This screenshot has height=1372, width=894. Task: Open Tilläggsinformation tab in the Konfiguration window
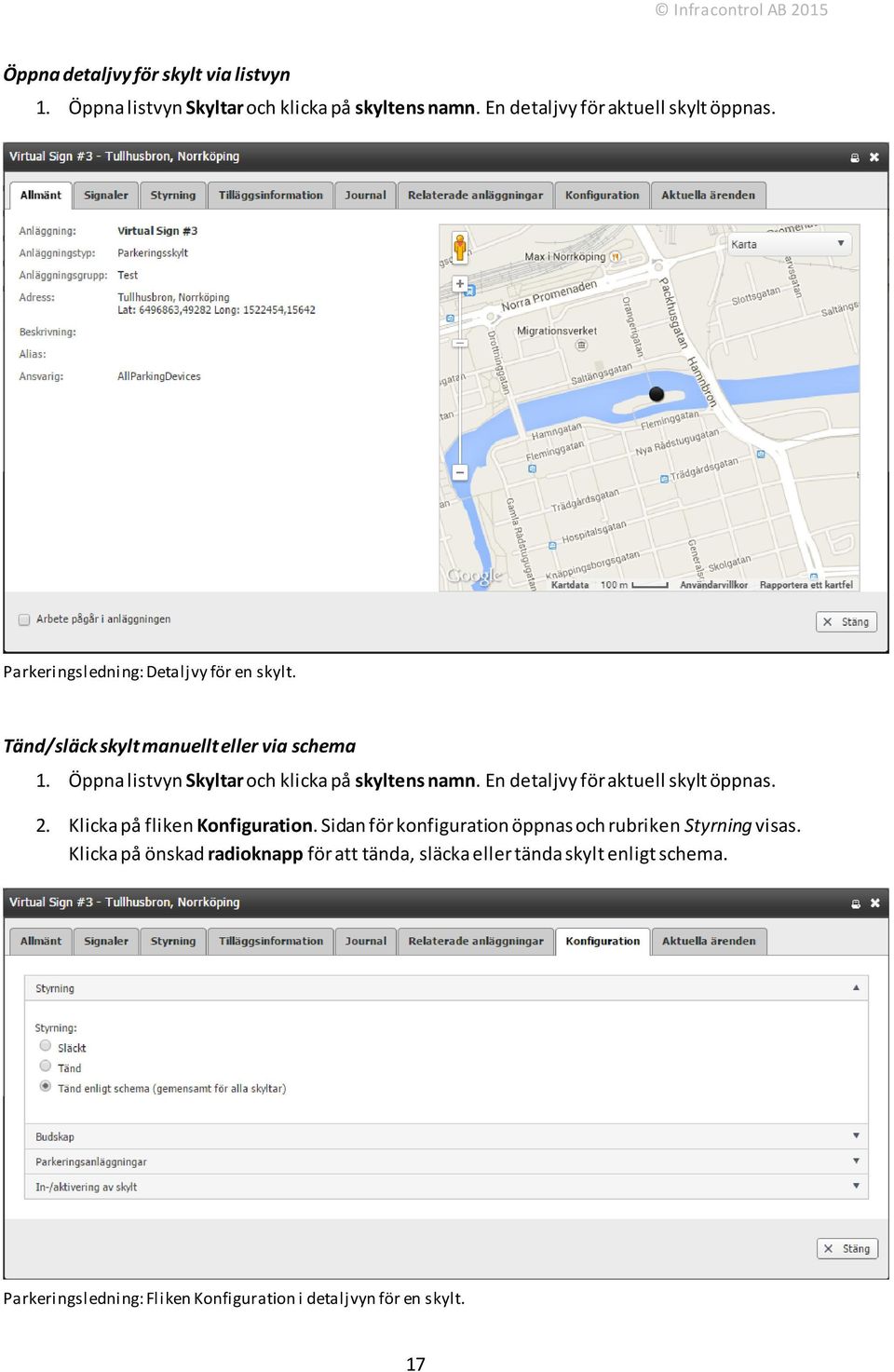pos(271,942)
